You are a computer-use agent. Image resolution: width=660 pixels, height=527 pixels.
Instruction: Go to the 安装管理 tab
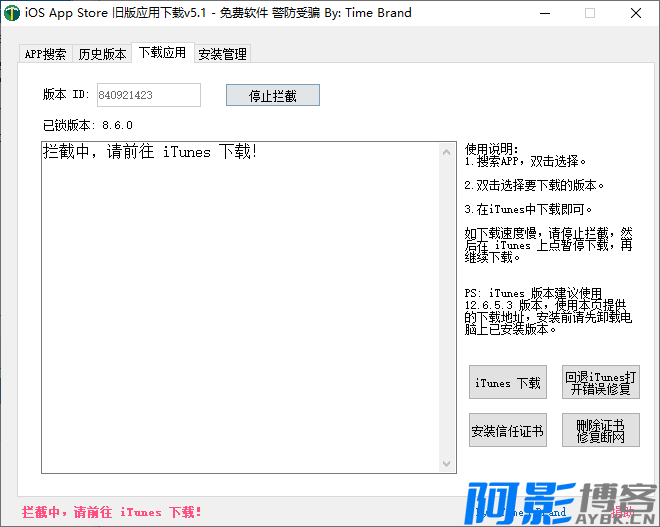click(x=222, y=54)
